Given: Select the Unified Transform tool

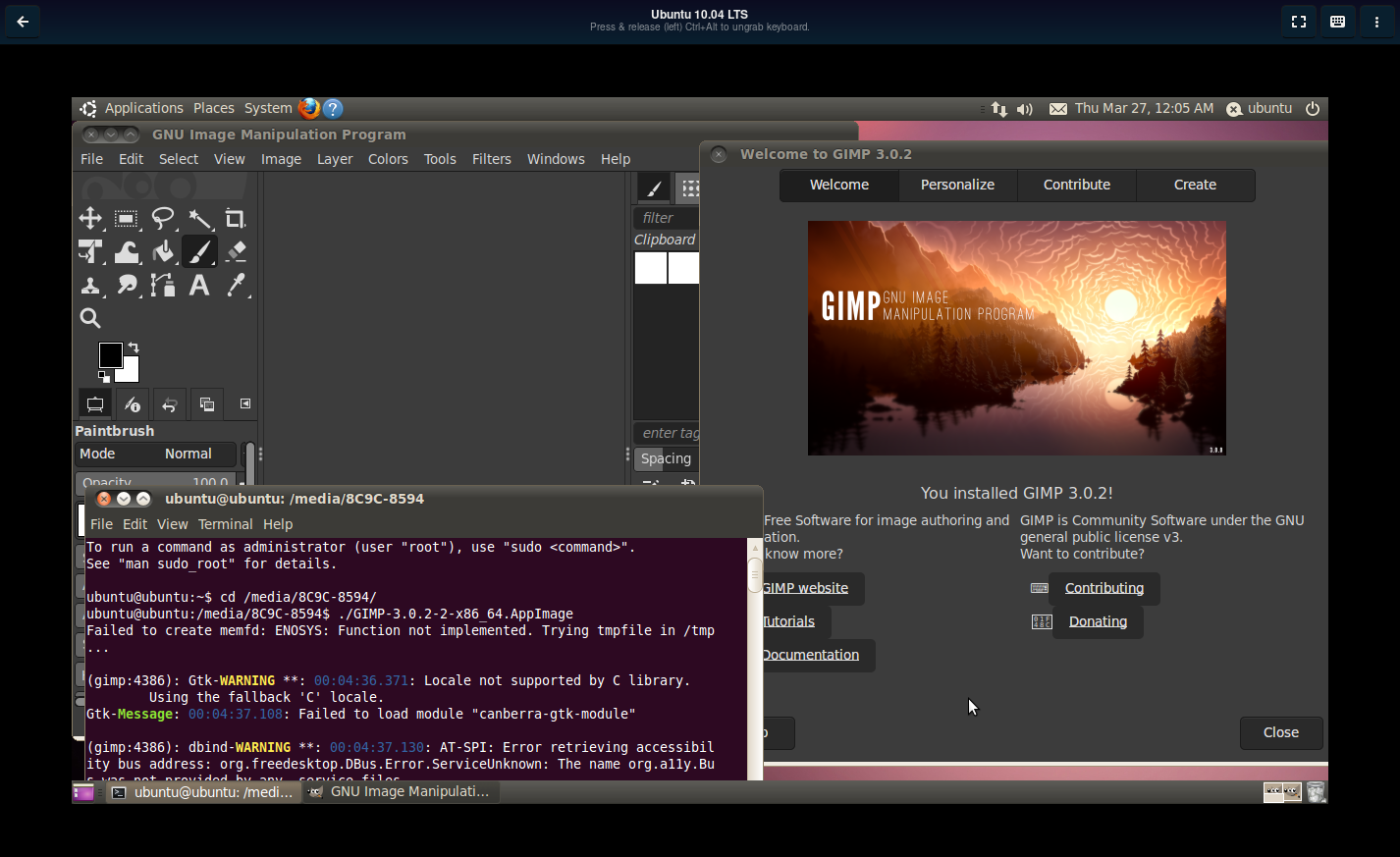Looking at the screenshot, I should (x=90, y=251).
